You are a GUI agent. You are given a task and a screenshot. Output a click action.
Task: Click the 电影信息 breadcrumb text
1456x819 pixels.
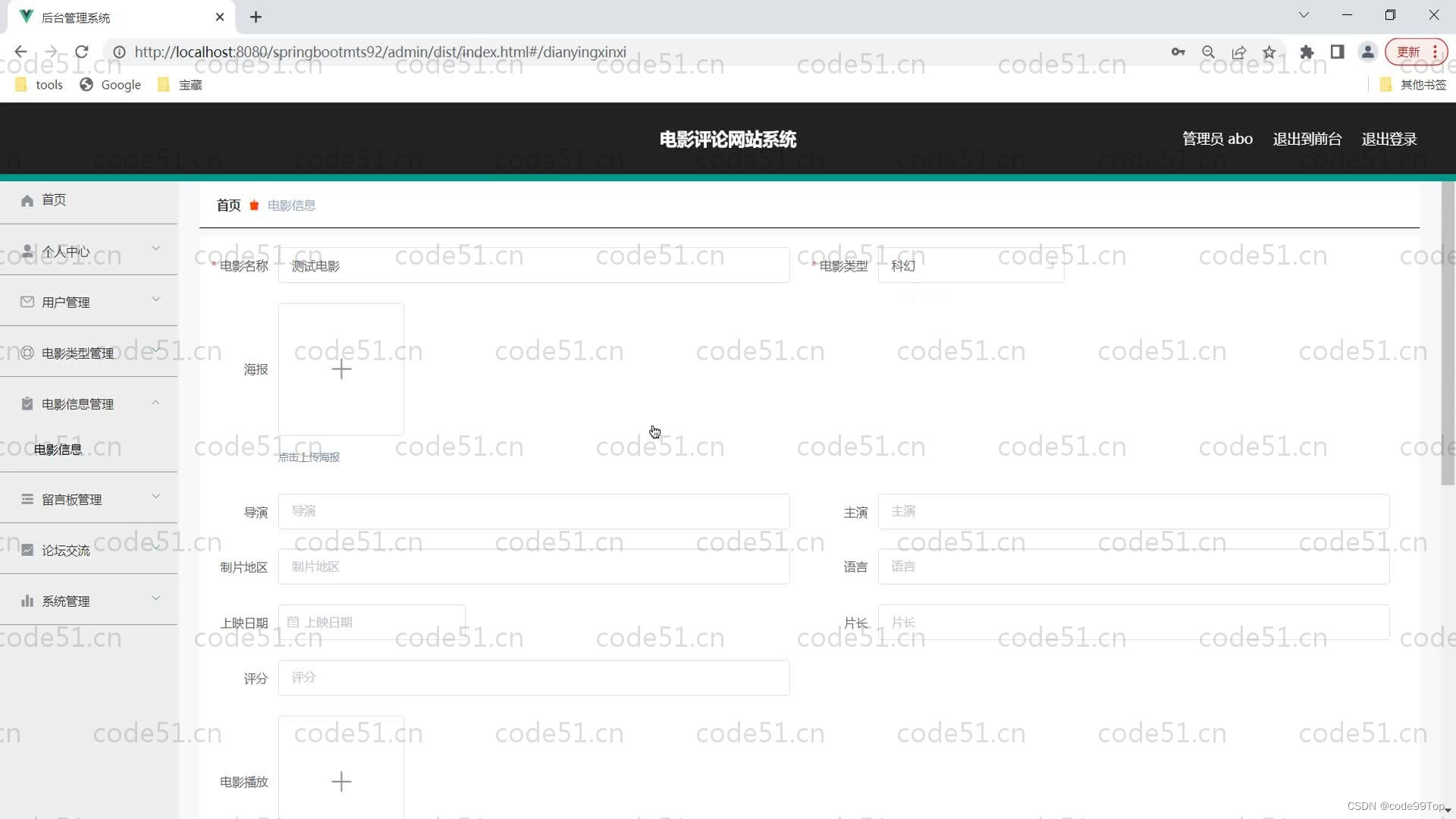[291, 205]
